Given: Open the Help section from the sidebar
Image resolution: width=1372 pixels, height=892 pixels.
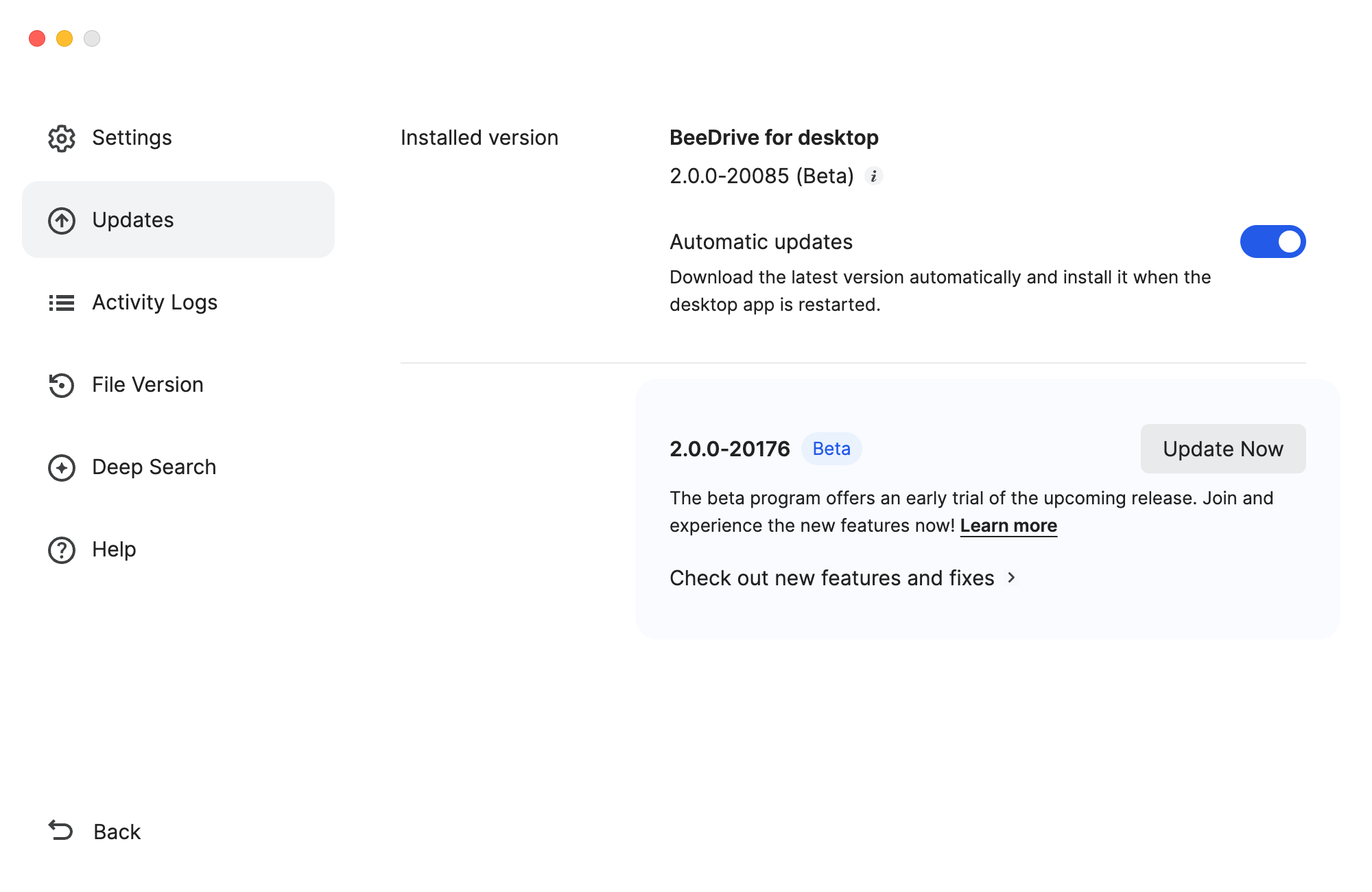Looking at the screenshot, I should [x=114, y=550].
